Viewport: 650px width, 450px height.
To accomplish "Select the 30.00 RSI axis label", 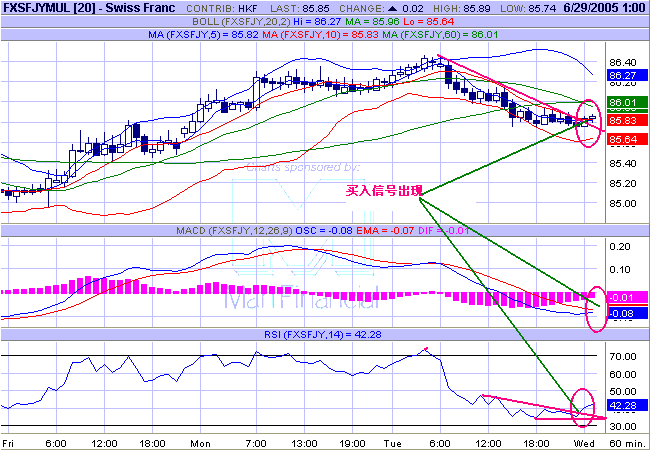I will click(622, 427).
